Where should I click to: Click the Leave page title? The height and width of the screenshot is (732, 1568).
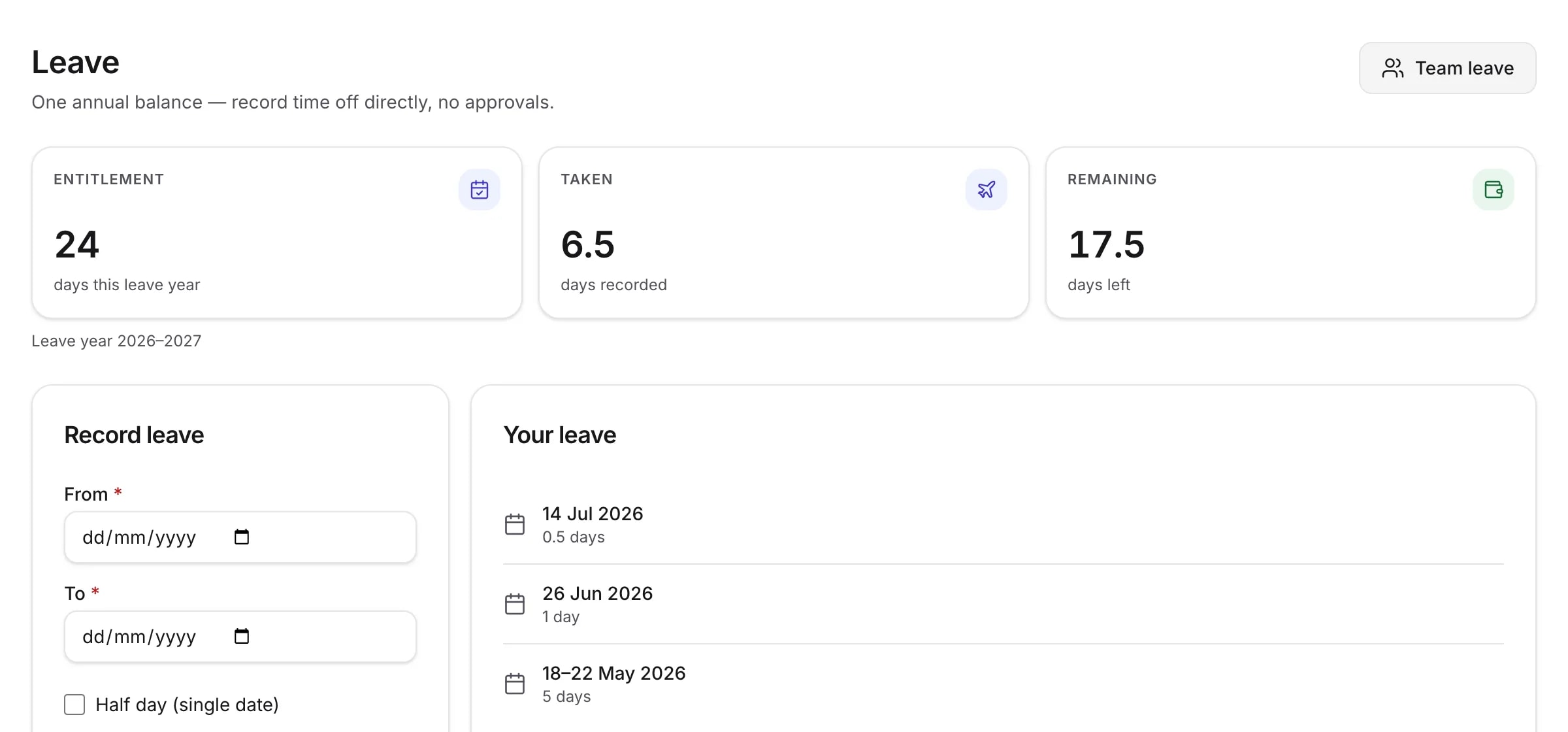[x=75, y=63]
